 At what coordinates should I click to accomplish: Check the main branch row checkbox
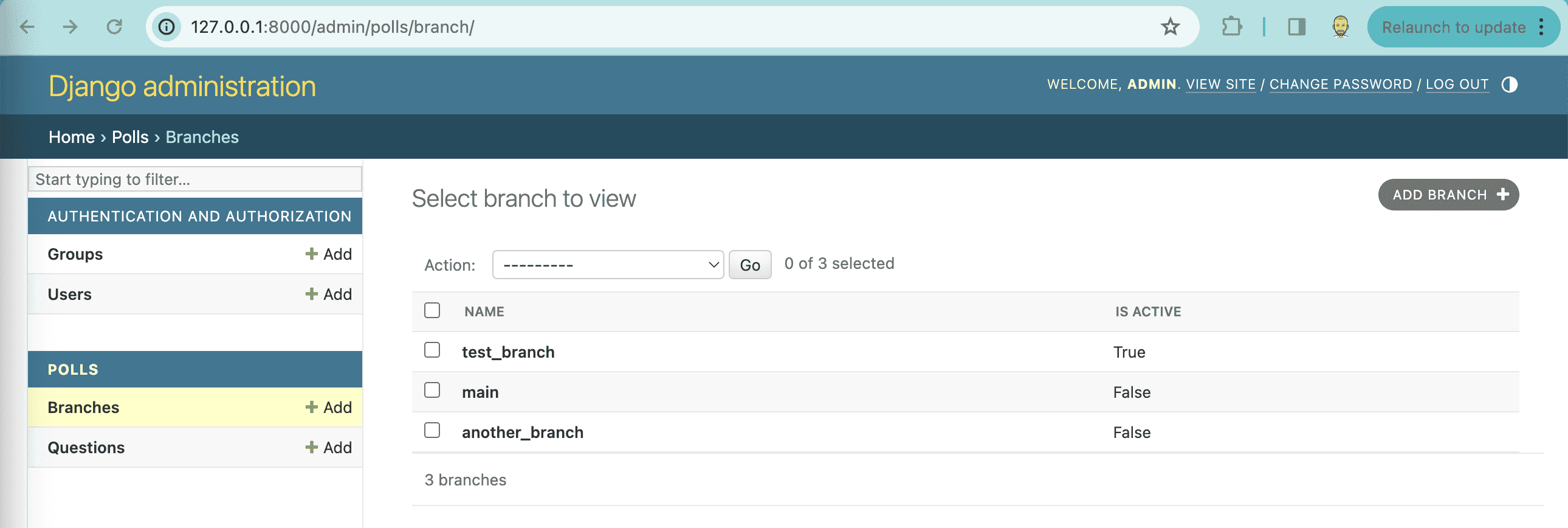pyautogui.click(x=432, y=391)
